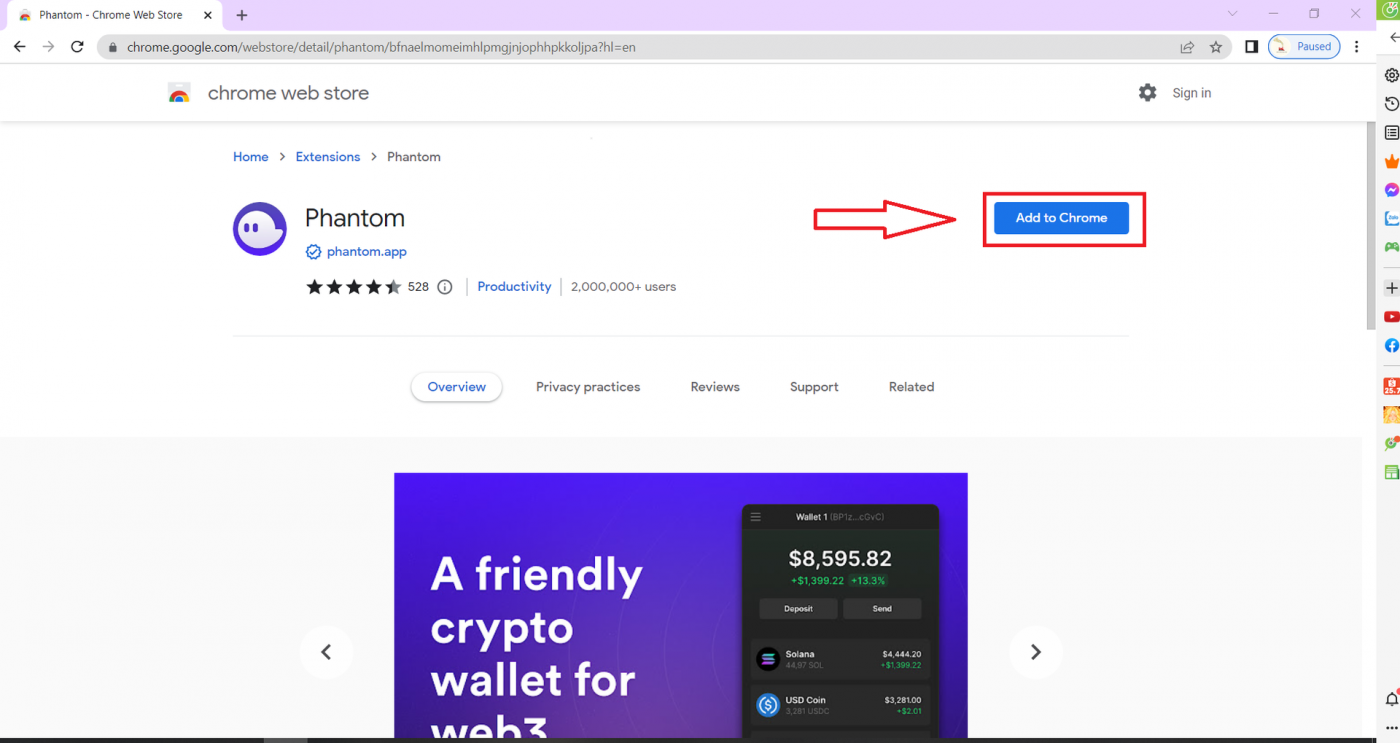Click the 2,000,000+ users text
This screenshot has height=743, width=1400.
pyautogui.click(x=623, y=287)
